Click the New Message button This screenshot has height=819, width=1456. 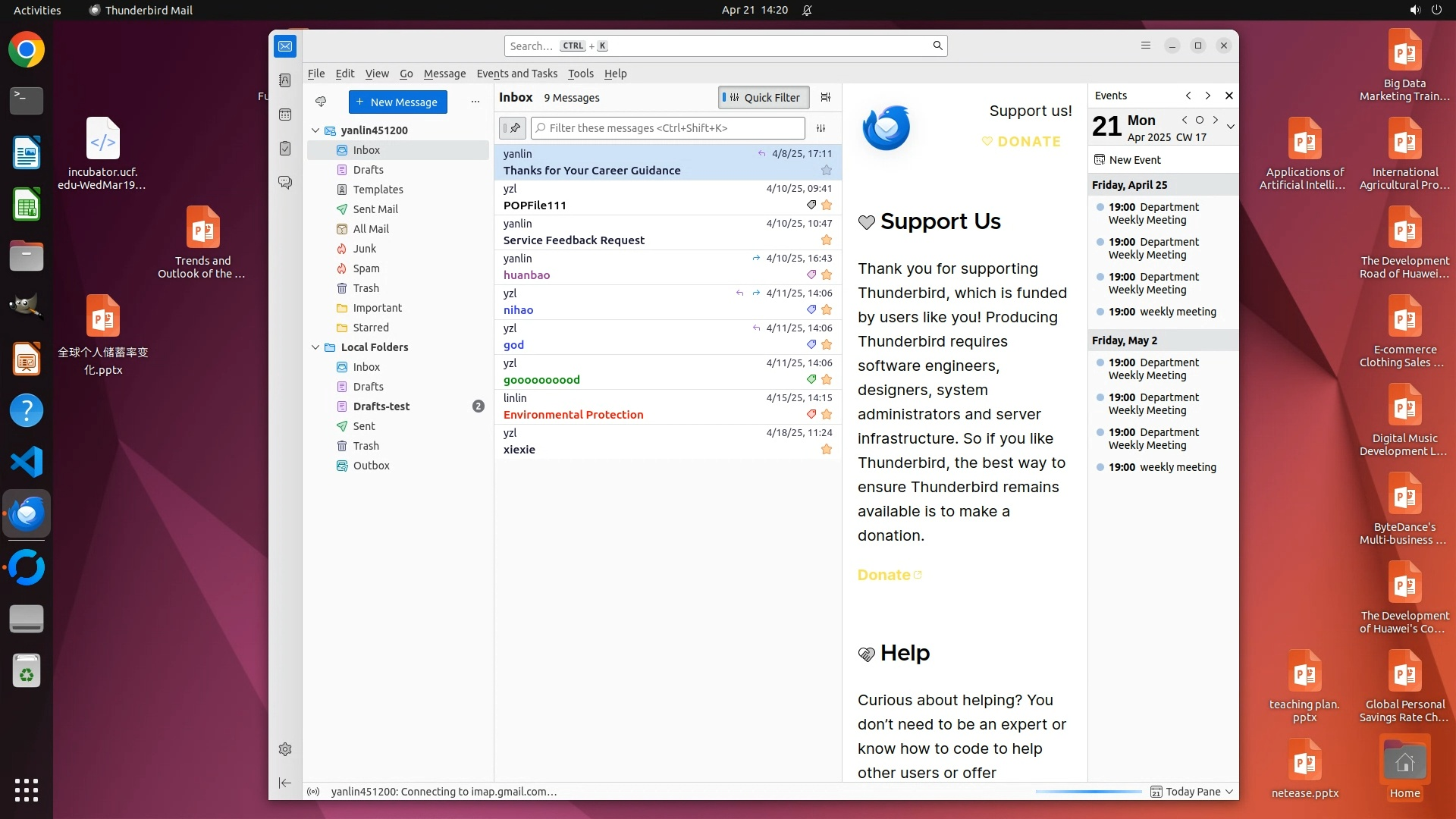(x=397, y=102)
